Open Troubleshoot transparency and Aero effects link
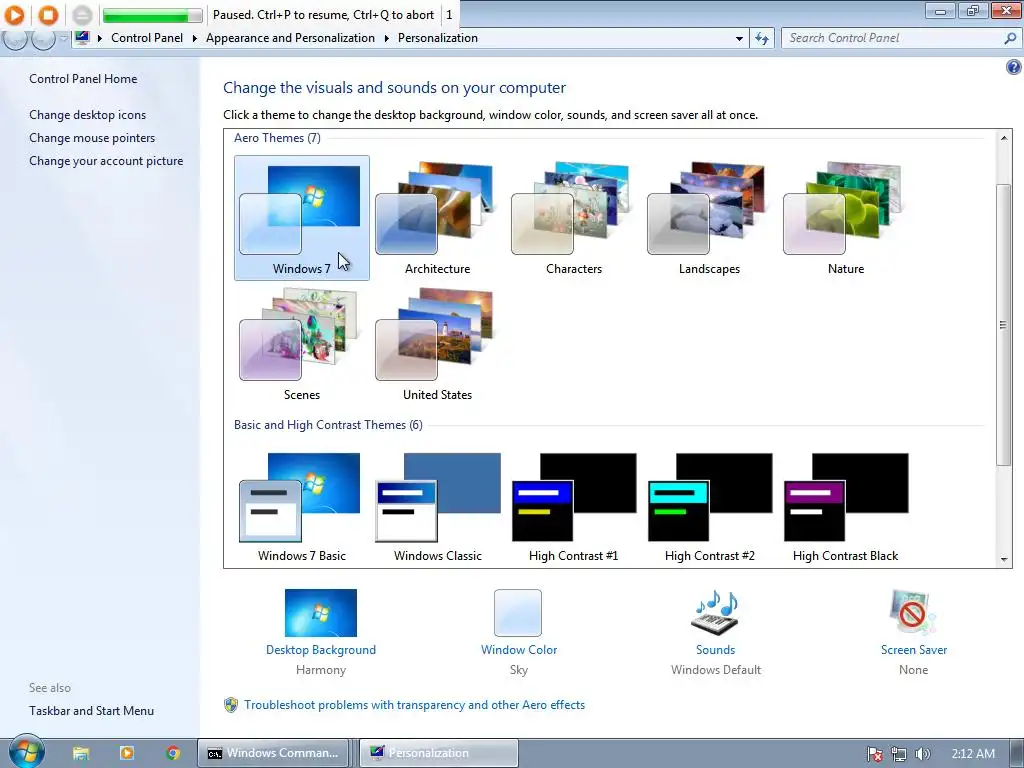 pyautogui.click(x=415, y=705)
